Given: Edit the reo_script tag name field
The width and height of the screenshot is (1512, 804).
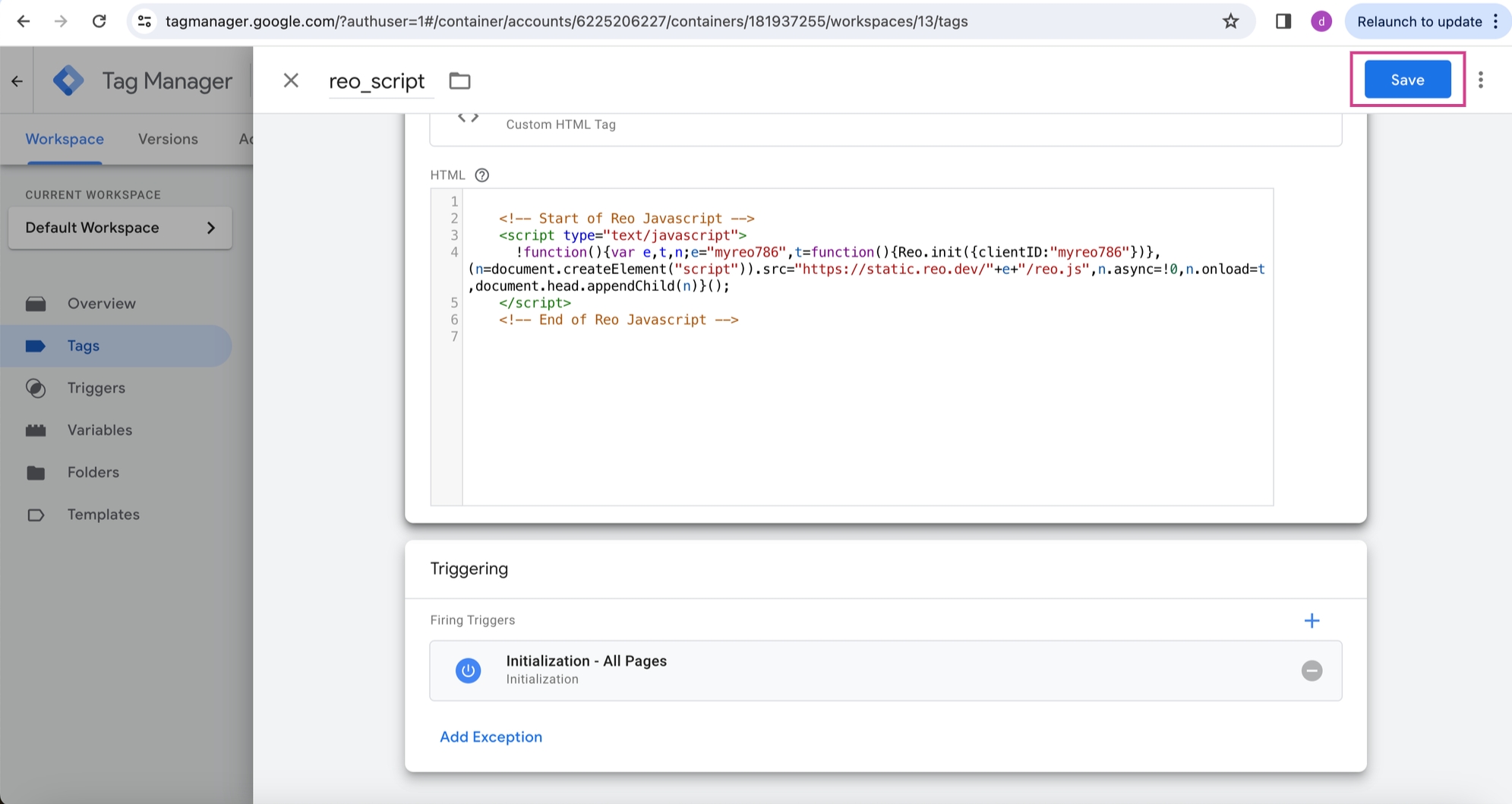Looking at the screenshot, I should 377,81.
